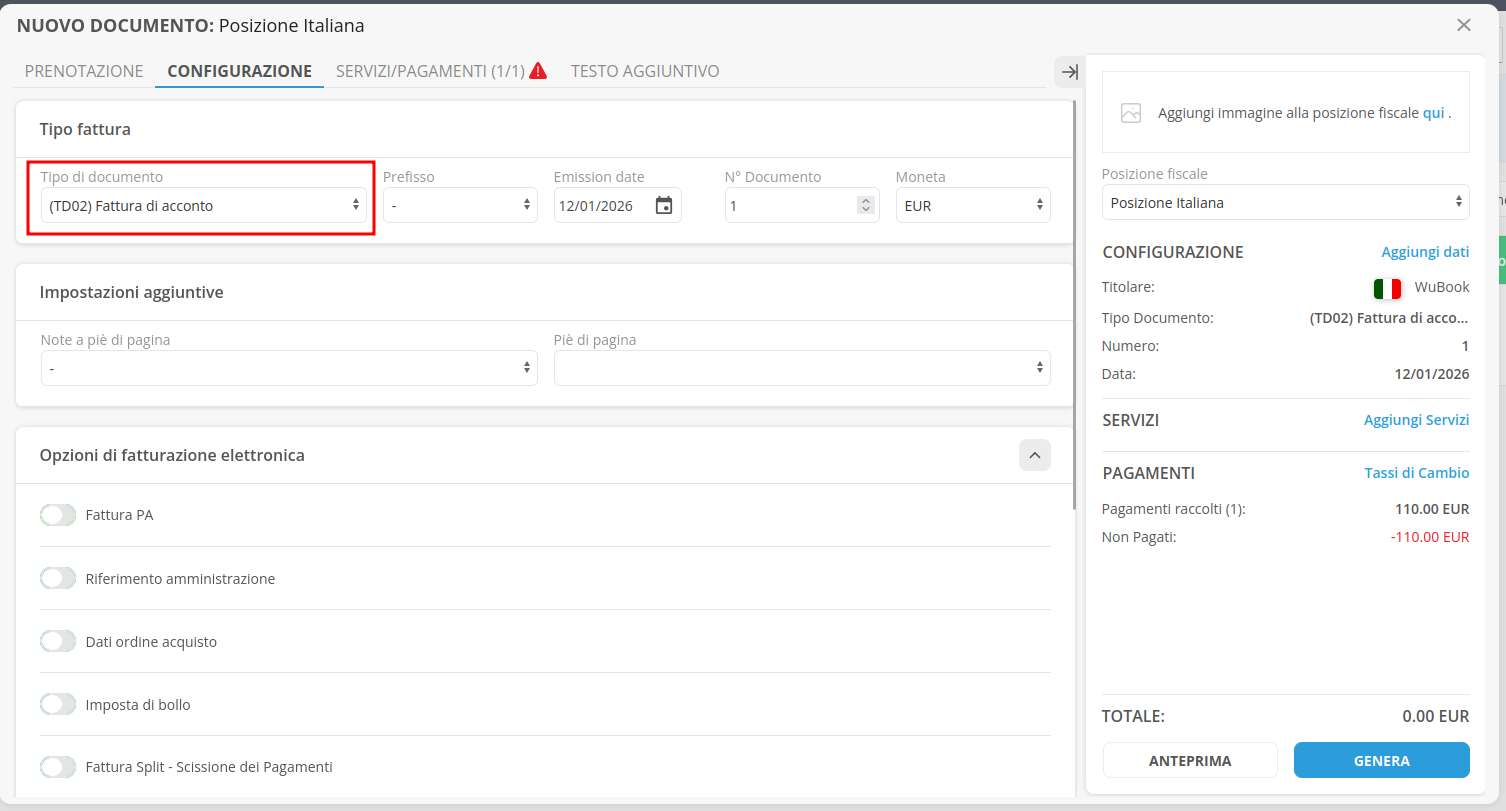Screen dimensions: 1506x811
Task: Close the Nuovo Documento dialog
Action: pos(1464,25)
